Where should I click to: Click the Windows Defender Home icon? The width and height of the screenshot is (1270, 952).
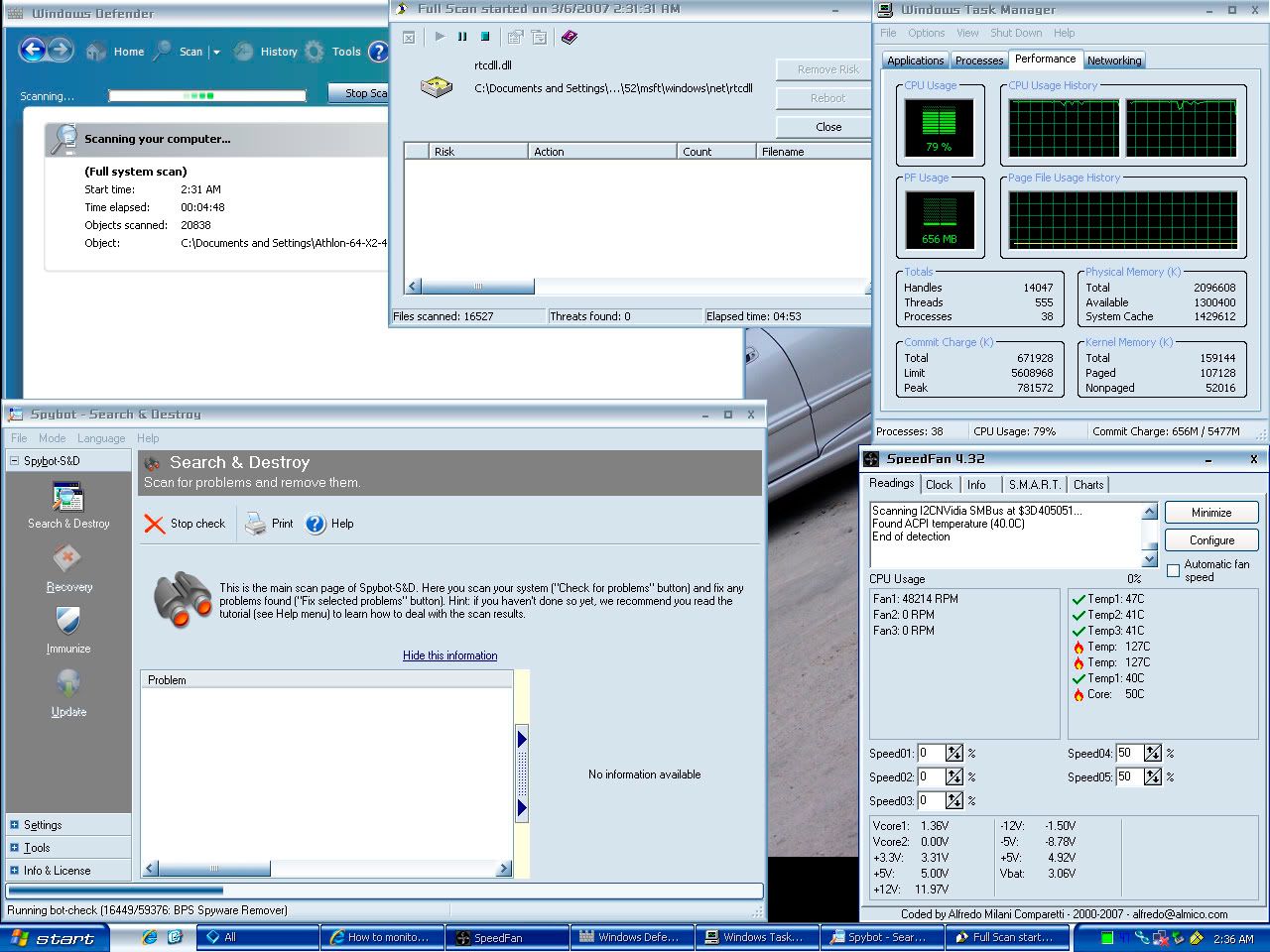click(96, 52)
